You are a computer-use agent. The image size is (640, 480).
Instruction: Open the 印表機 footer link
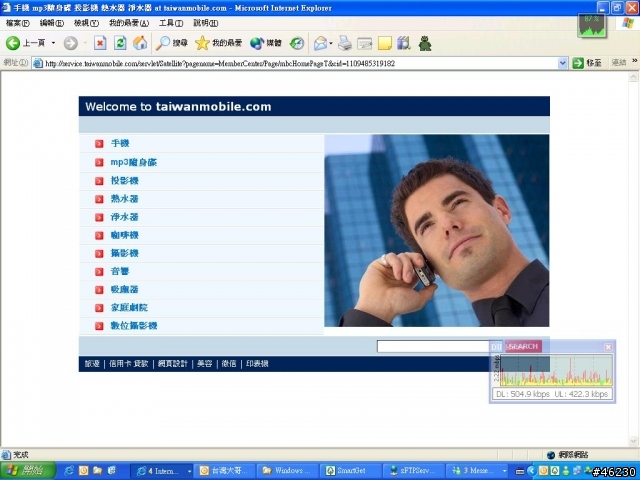click(x=257, y=364)
